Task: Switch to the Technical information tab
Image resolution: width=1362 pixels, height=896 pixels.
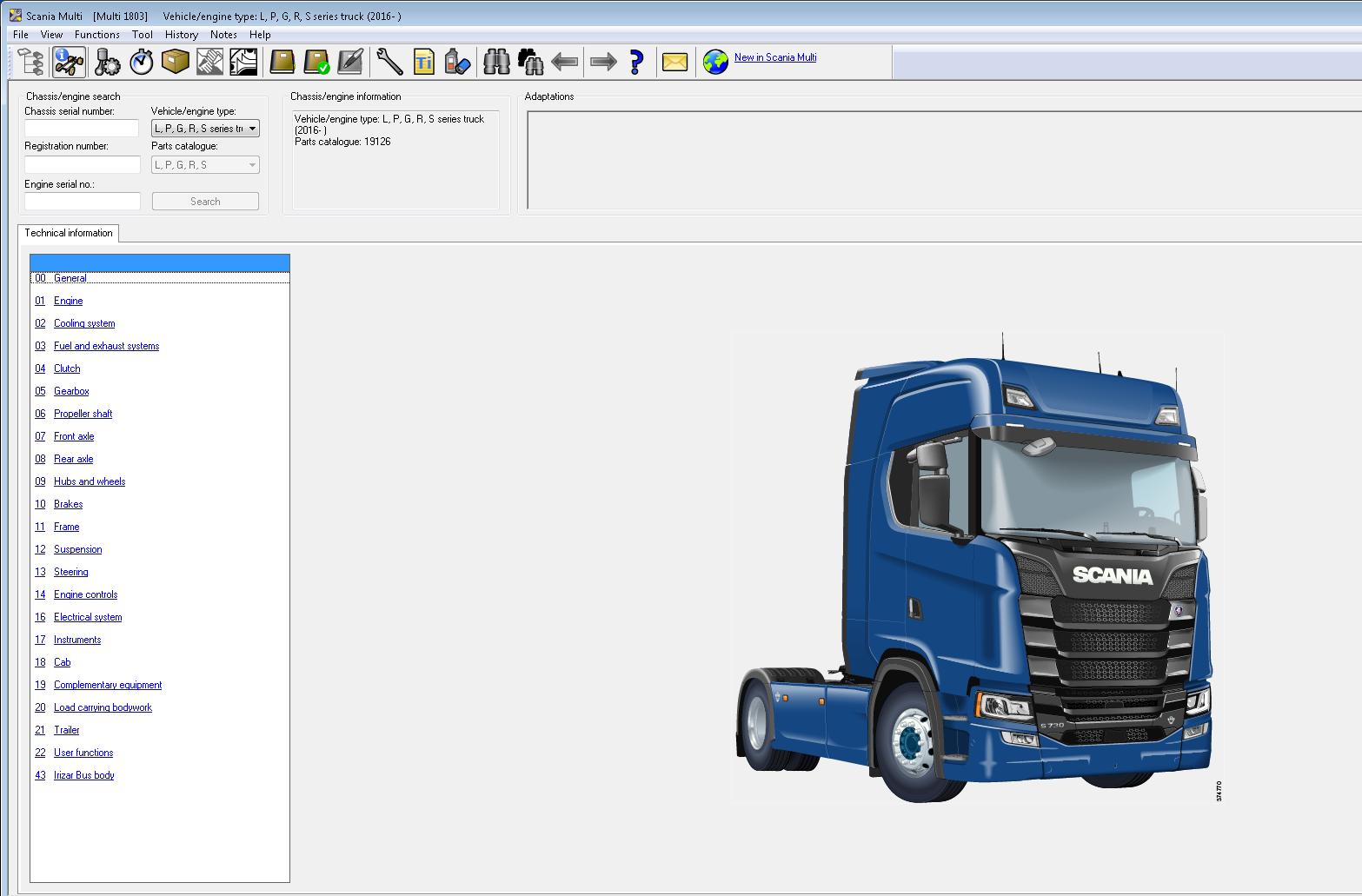Action: coord(69,233)
